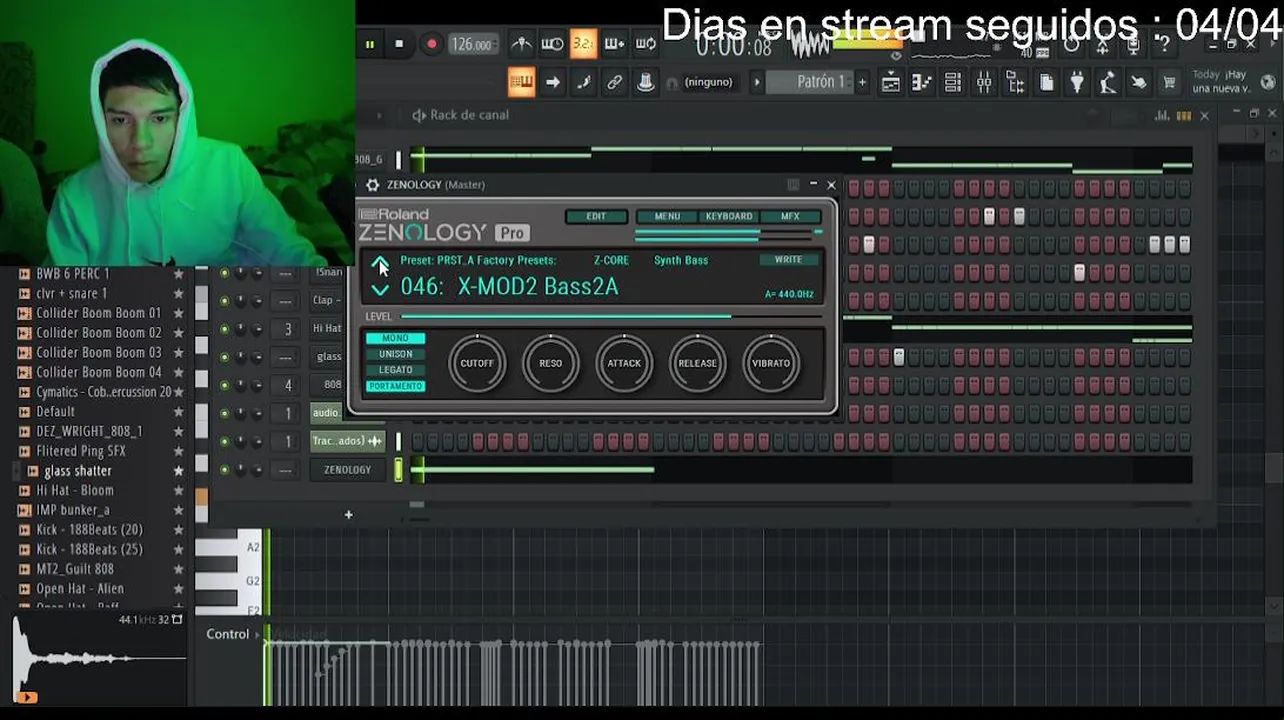This screenshot has width=1284, height=720.
Task: Select glass shatter in browser
Action: click(78, 471)
